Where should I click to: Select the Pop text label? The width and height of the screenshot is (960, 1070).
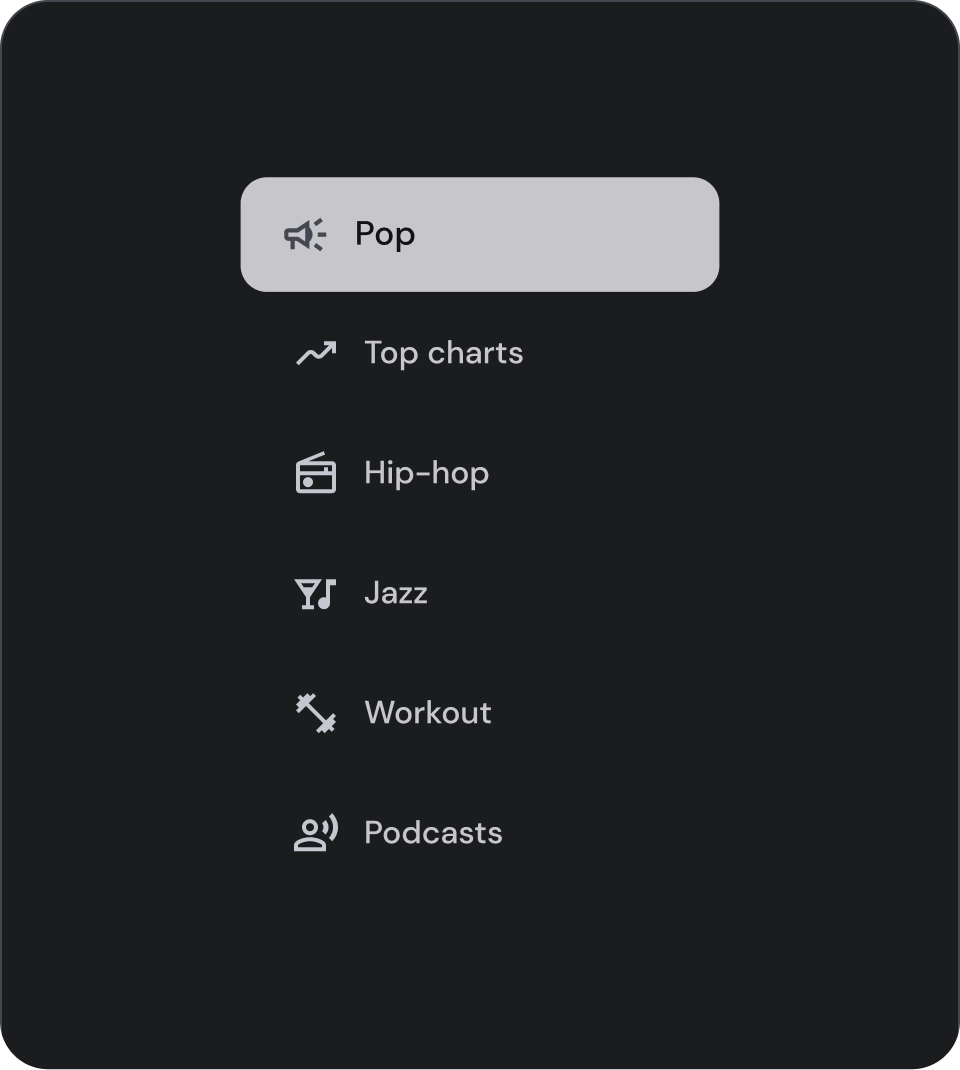pos(385,234)
